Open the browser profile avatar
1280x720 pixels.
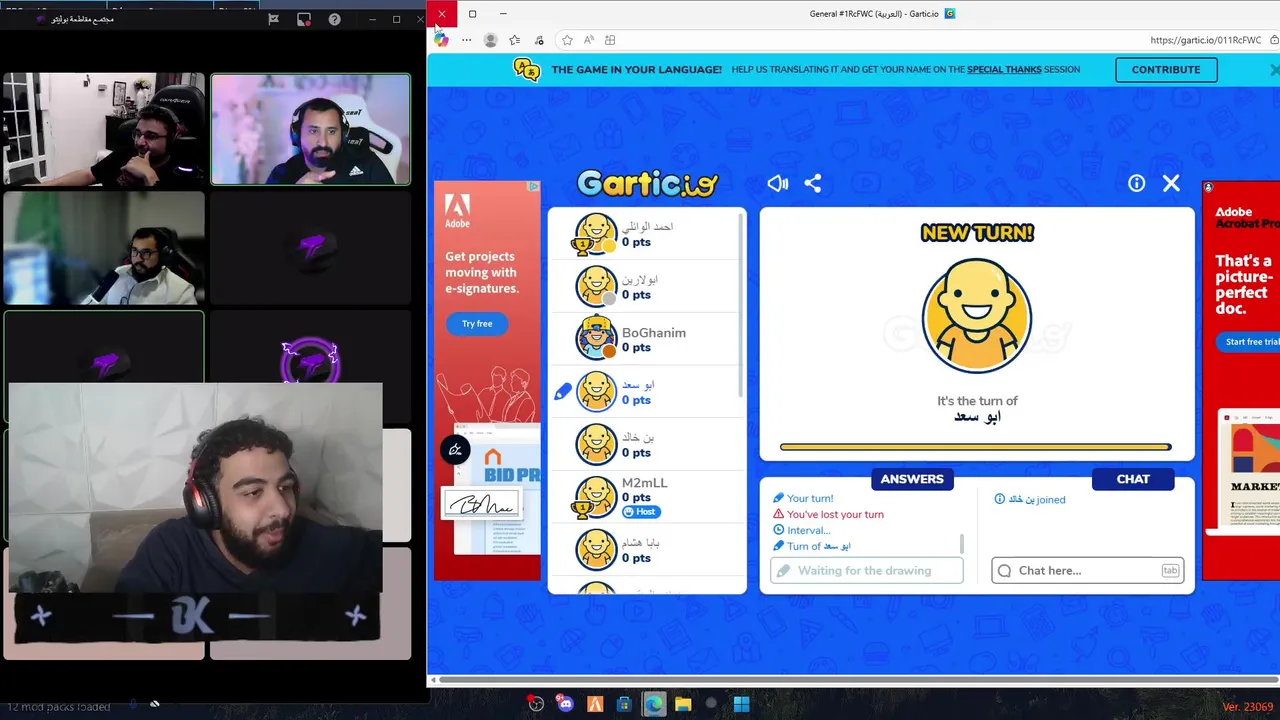[x=490, y=40]
